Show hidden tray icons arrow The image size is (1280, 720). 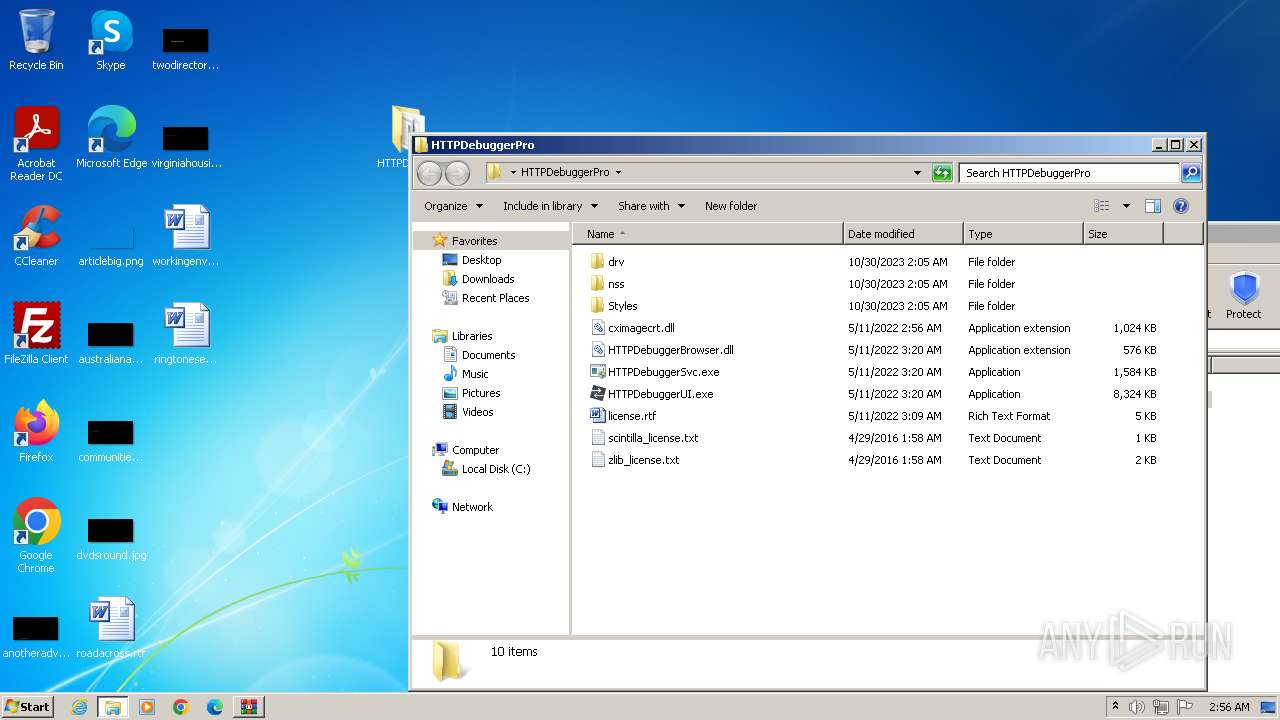[1116, 706]
